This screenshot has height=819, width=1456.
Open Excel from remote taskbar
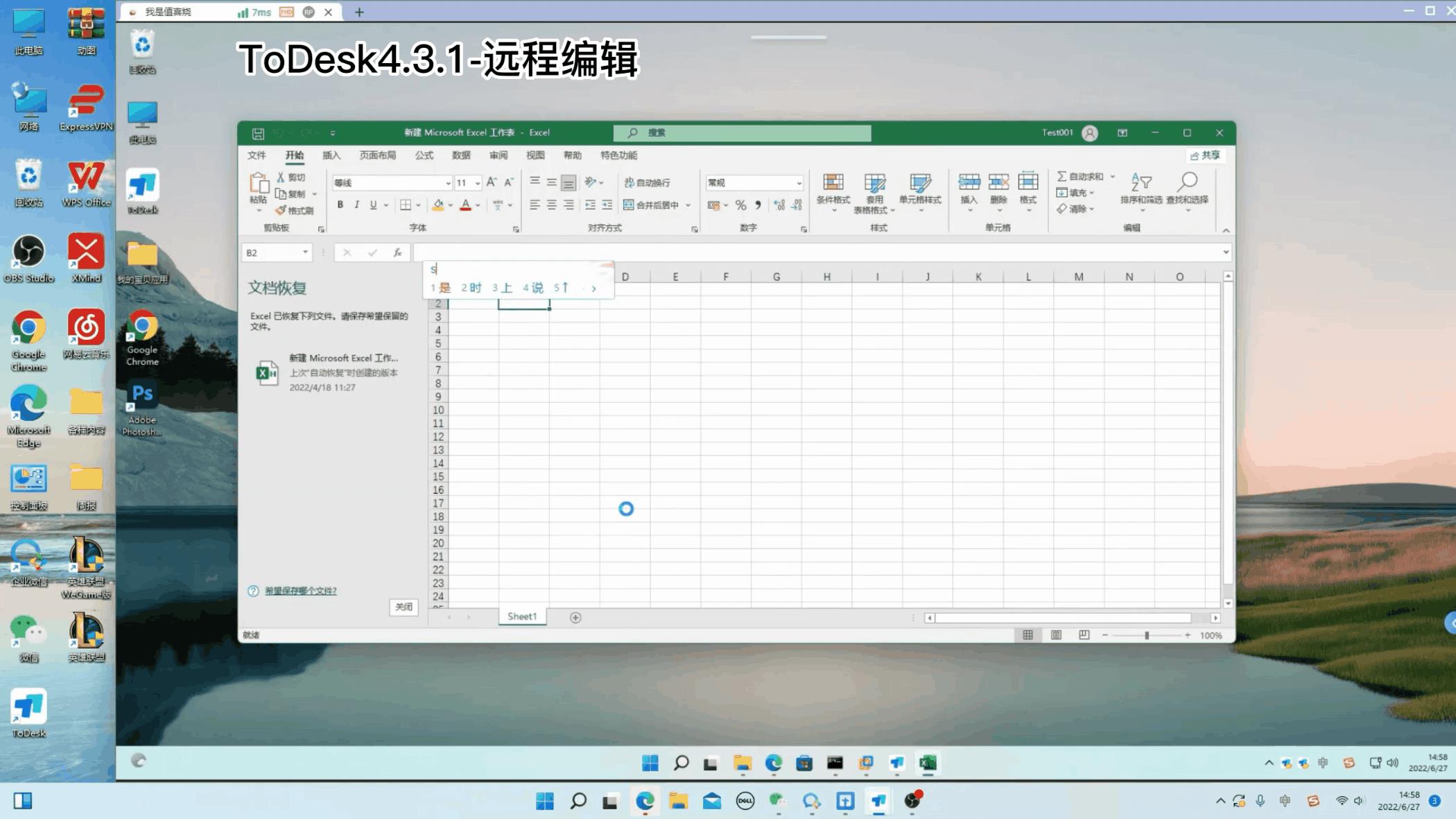[x=928, y=764]
